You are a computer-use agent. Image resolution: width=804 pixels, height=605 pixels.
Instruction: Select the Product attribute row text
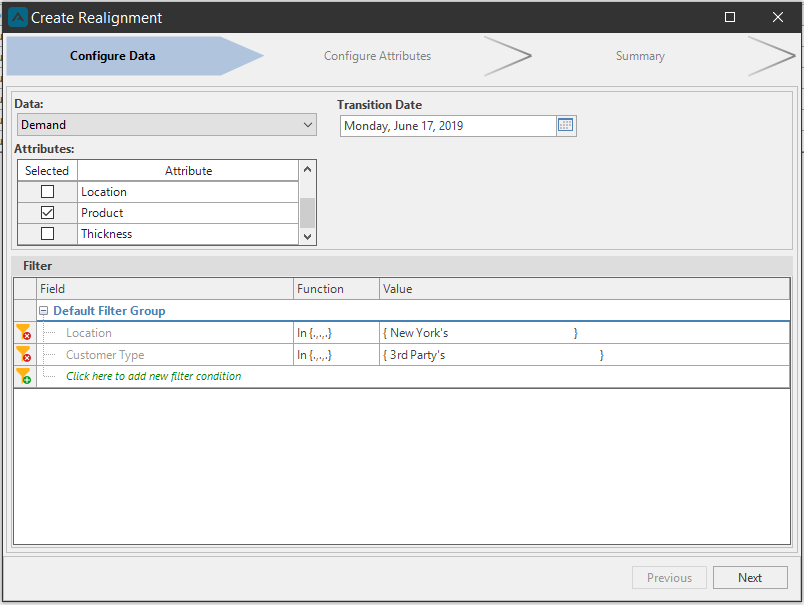(102, 213)
